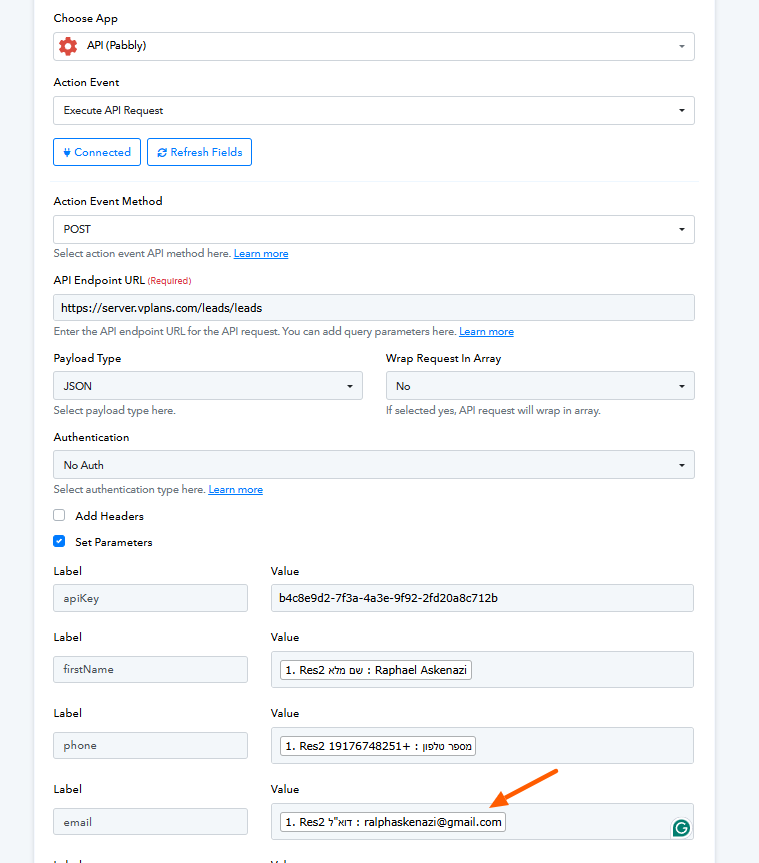Click the email label field
The image size is (759, 863).
(x=150, y=822)
